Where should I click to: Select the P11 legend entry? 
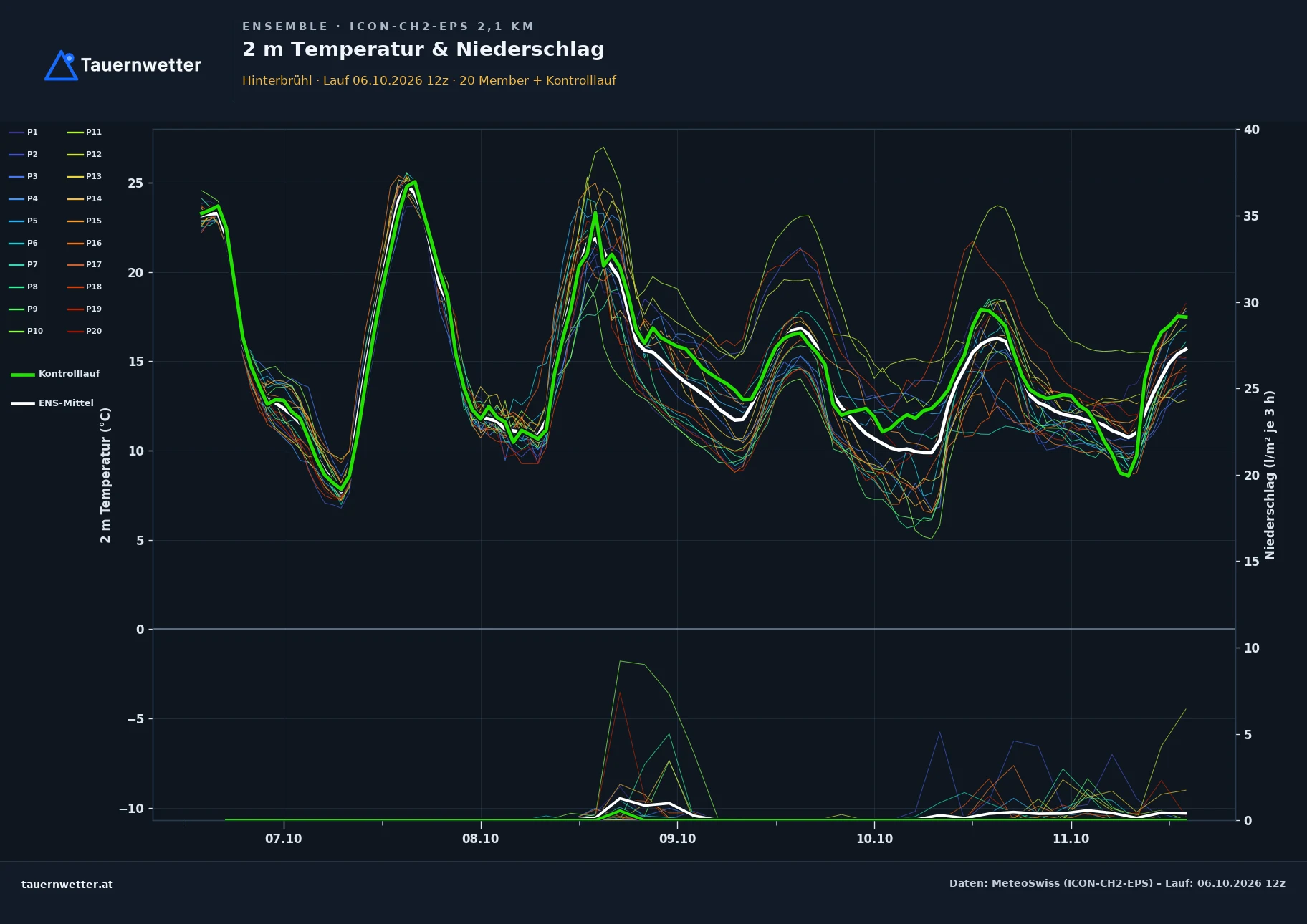pos(85,132)
